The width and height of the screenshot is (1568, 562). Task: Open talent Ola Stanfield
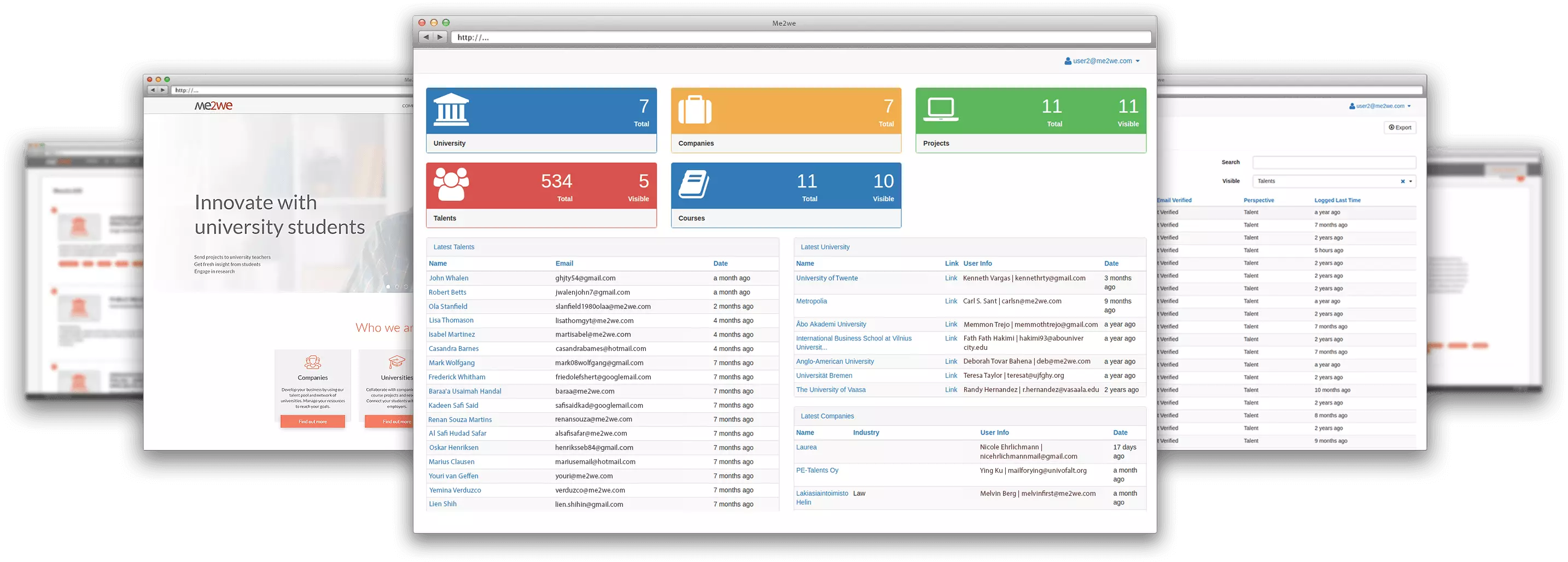tap(448, 307)
